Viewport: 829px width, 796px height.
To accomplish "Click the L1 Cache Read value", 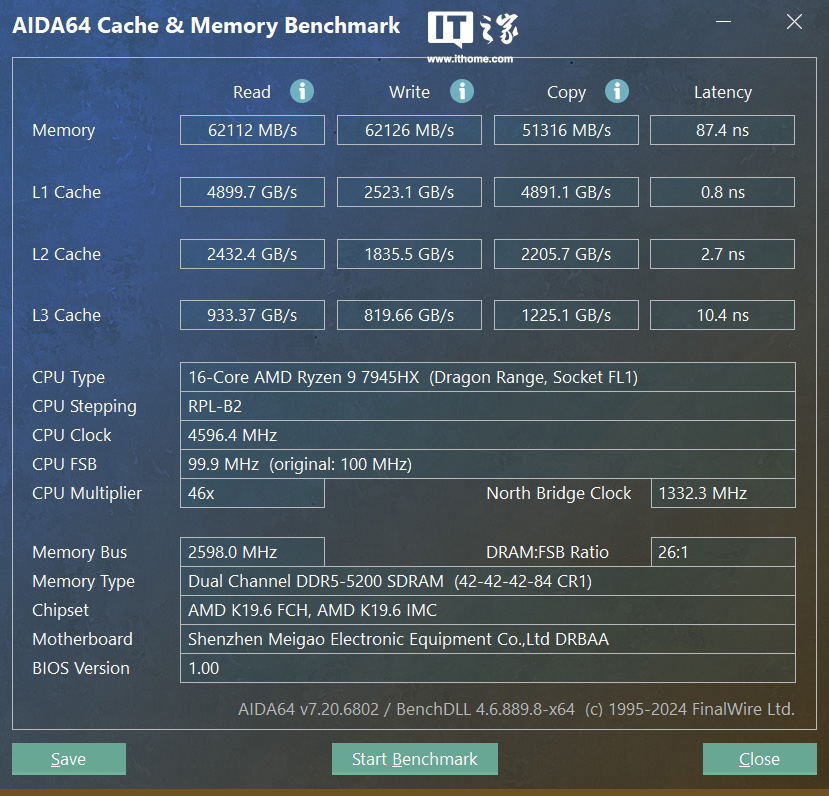I will [x=252, y=192].
